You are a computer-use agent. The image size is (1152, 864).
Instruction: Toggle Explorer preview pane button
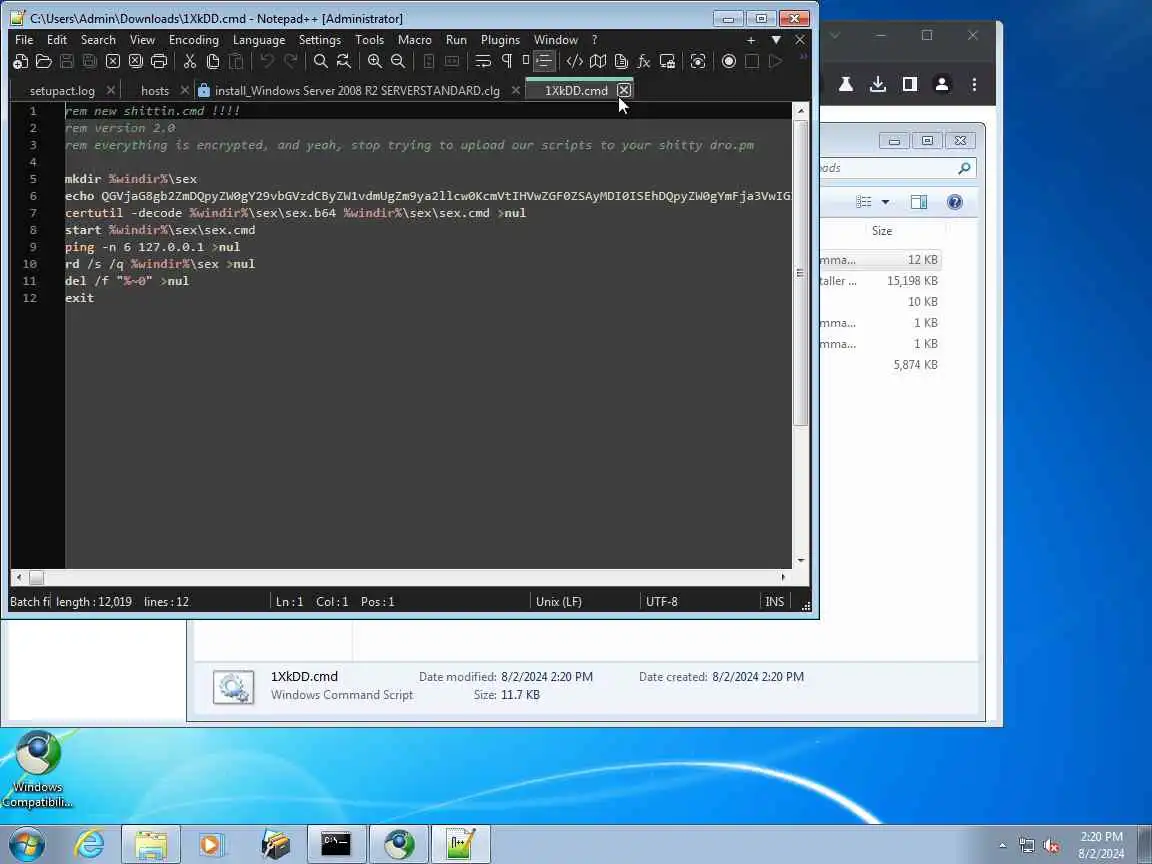point(918,202)
